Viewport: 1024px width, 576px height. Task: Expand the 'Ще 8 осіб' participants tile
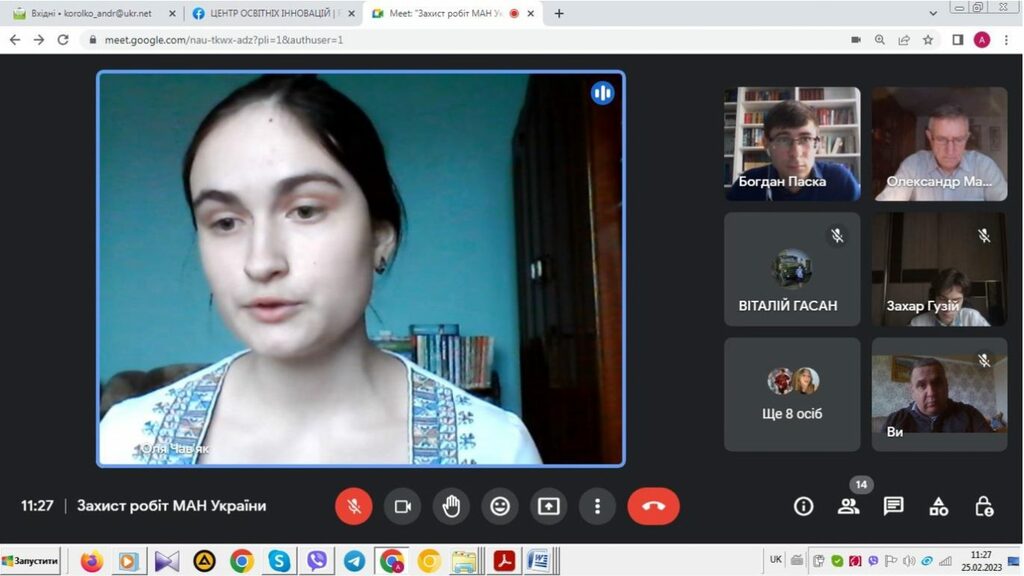point(792,394)
